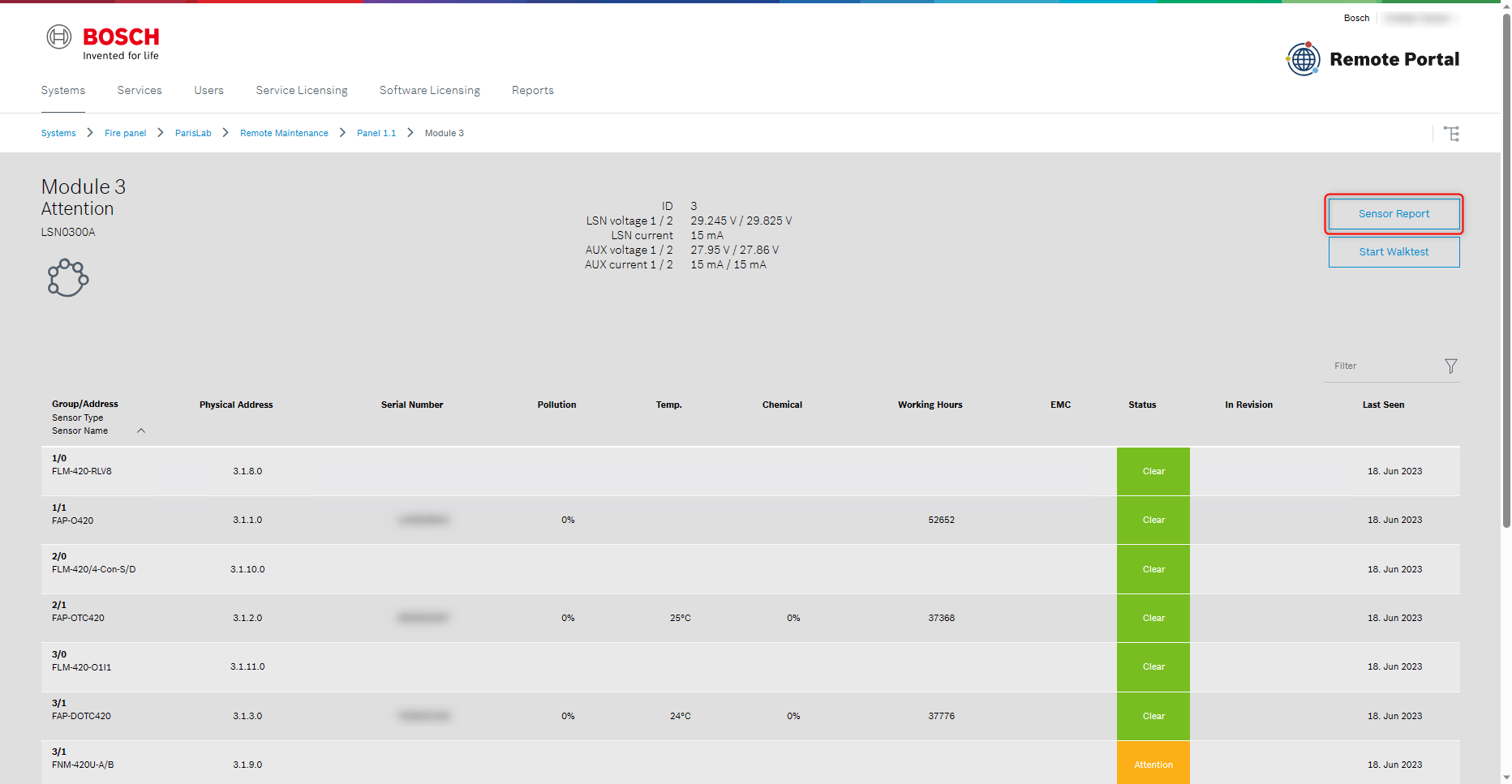1512x784 pixels.
Task: Click the Status column header
Action: pyautogui.click(x=1141, y=405)
